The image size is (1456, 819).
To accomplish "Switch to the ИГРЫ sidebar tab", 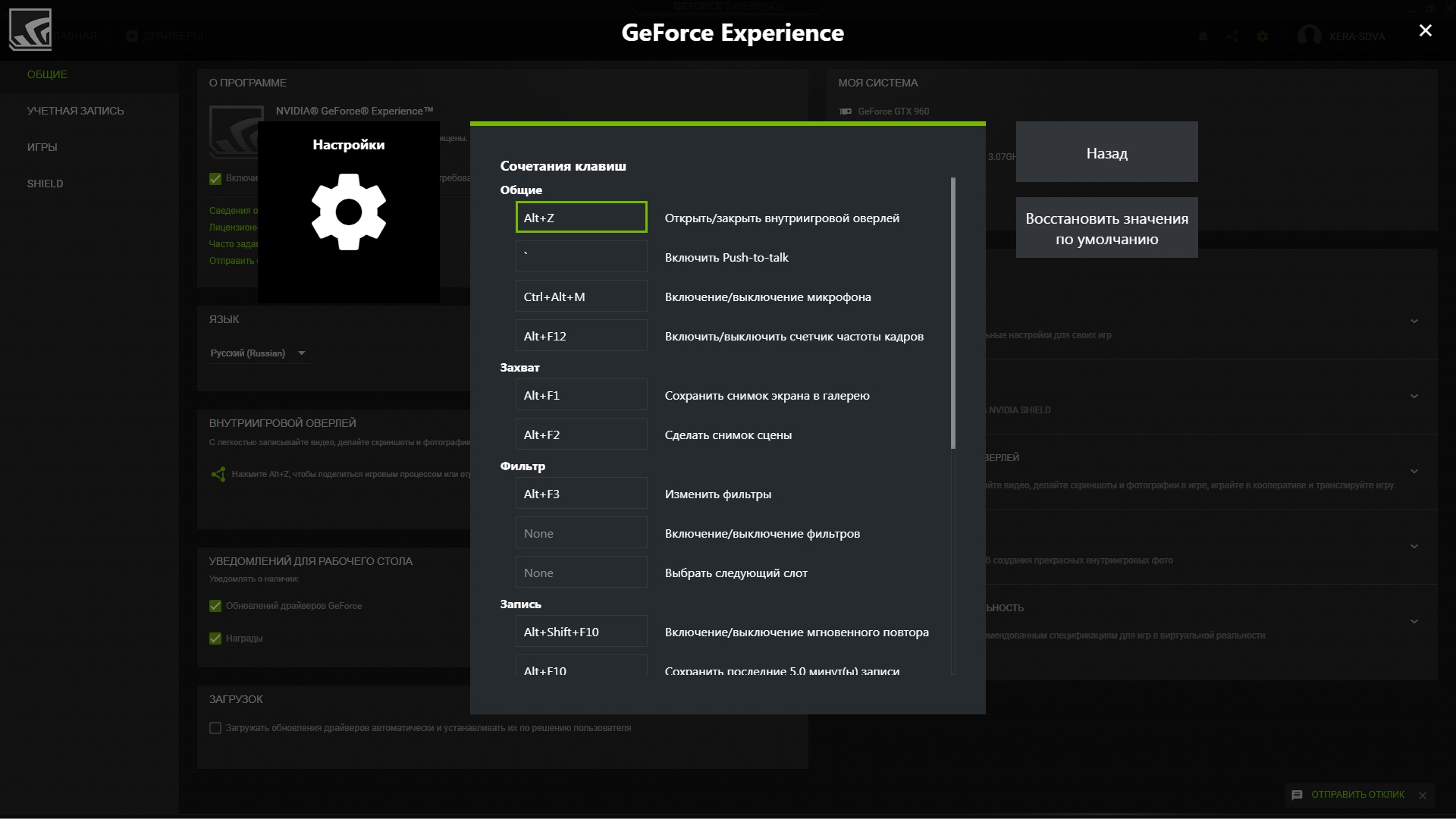I will point(42,147).
